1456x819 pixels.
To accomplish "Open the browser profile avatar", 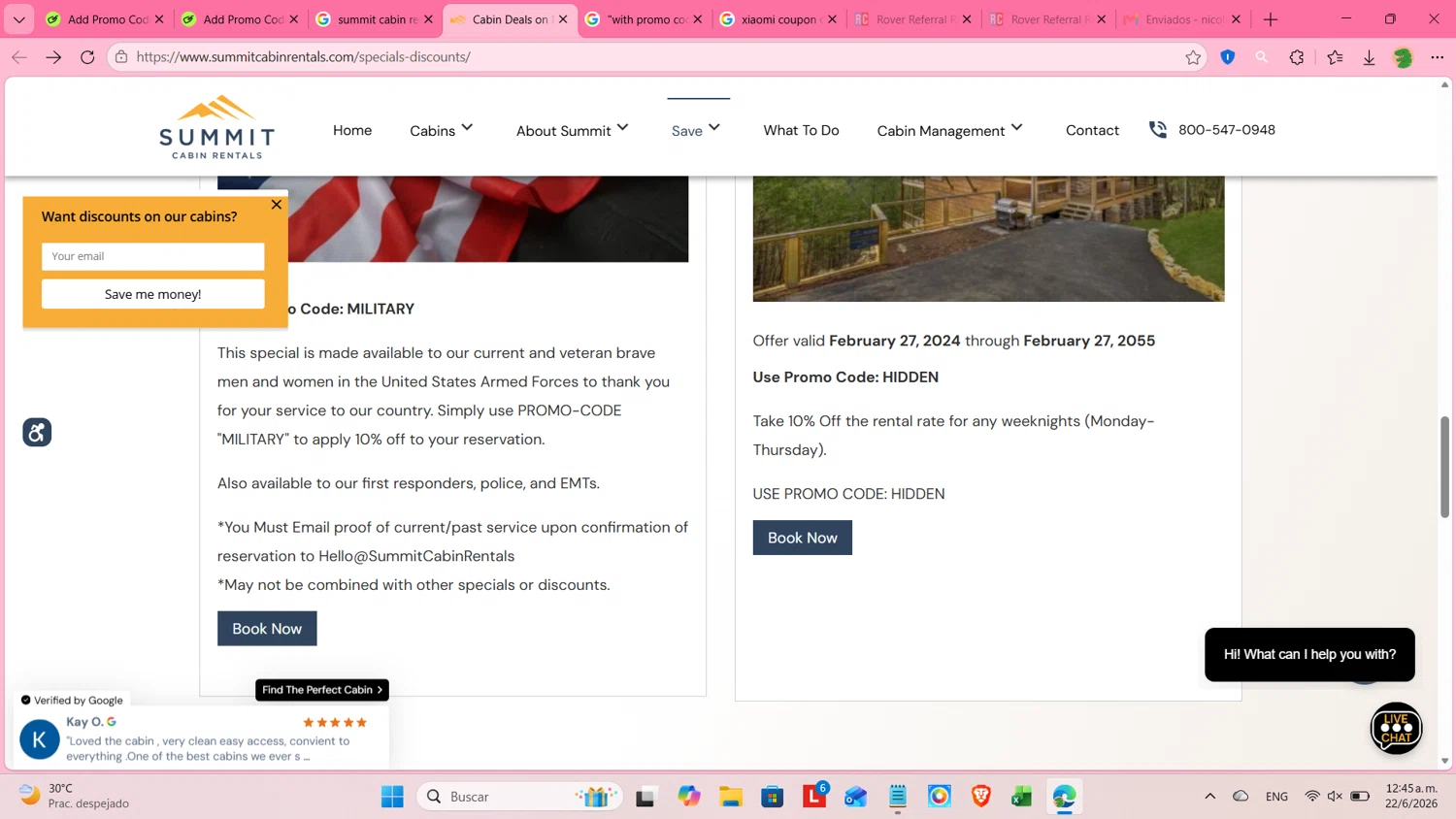I will [x=1403, y=57].
